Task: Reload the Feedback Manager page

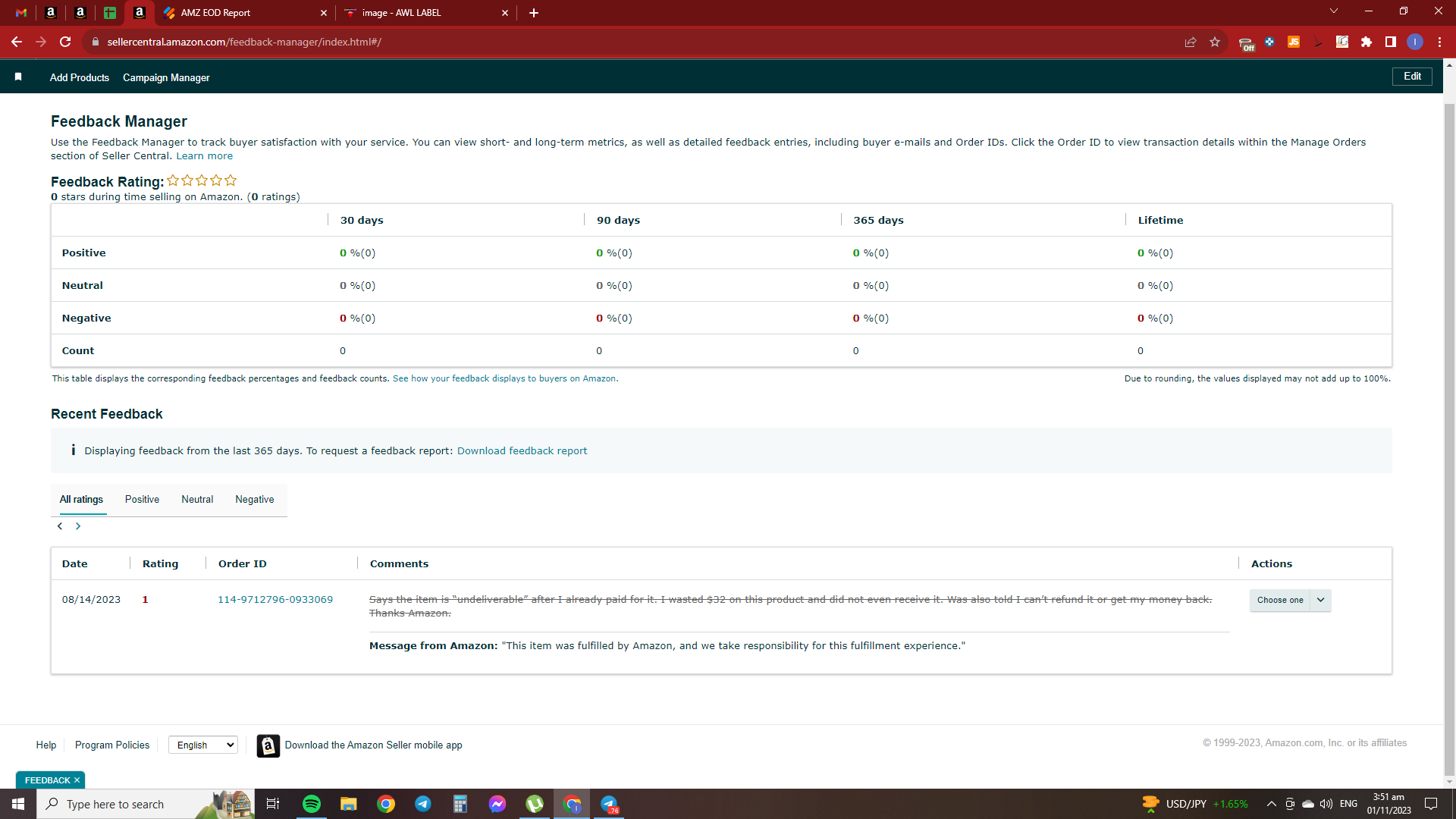Action: pos(65,42)
